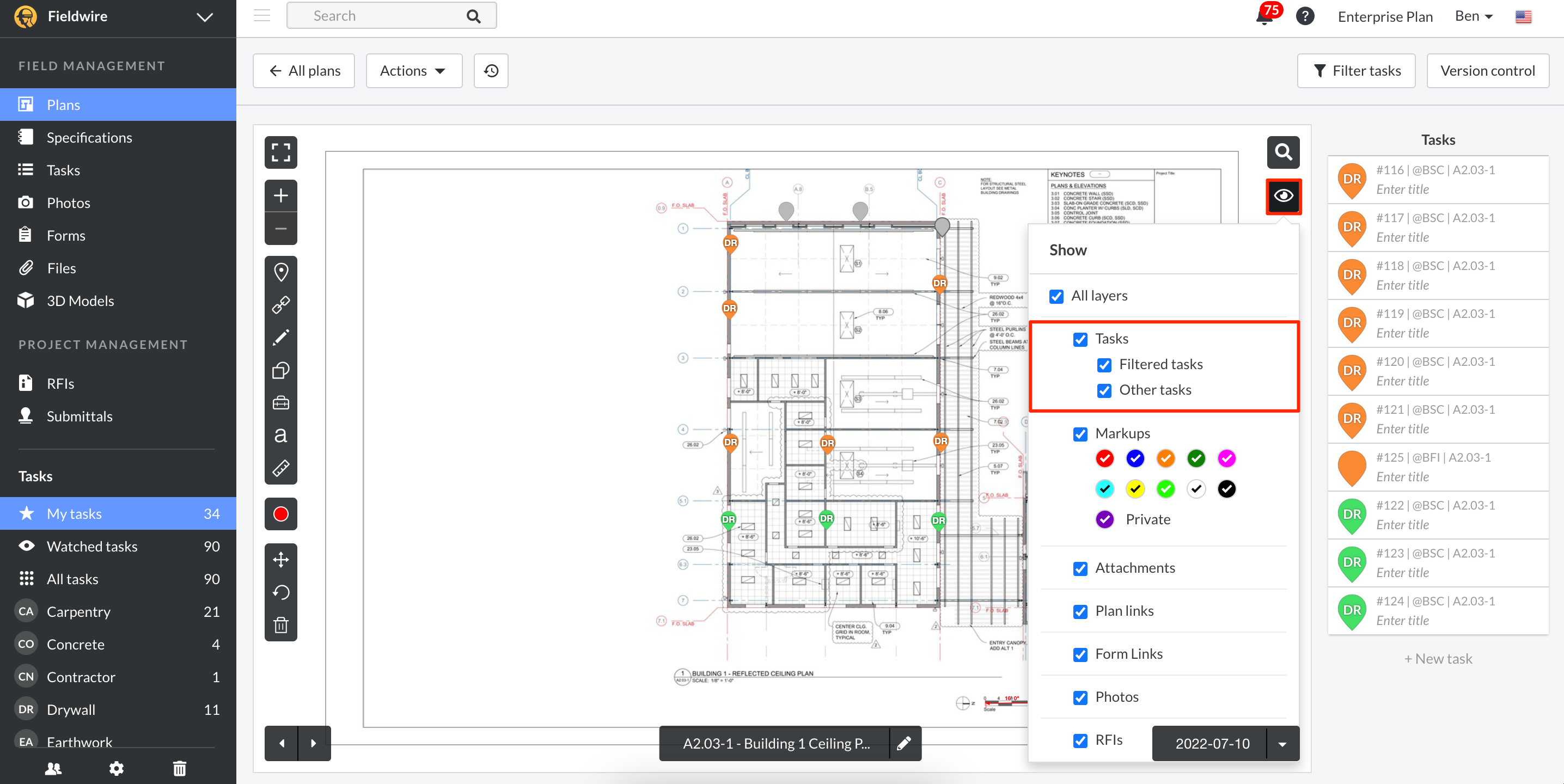Open the Specifications section in the sidebar

click(x=89, y=137)
